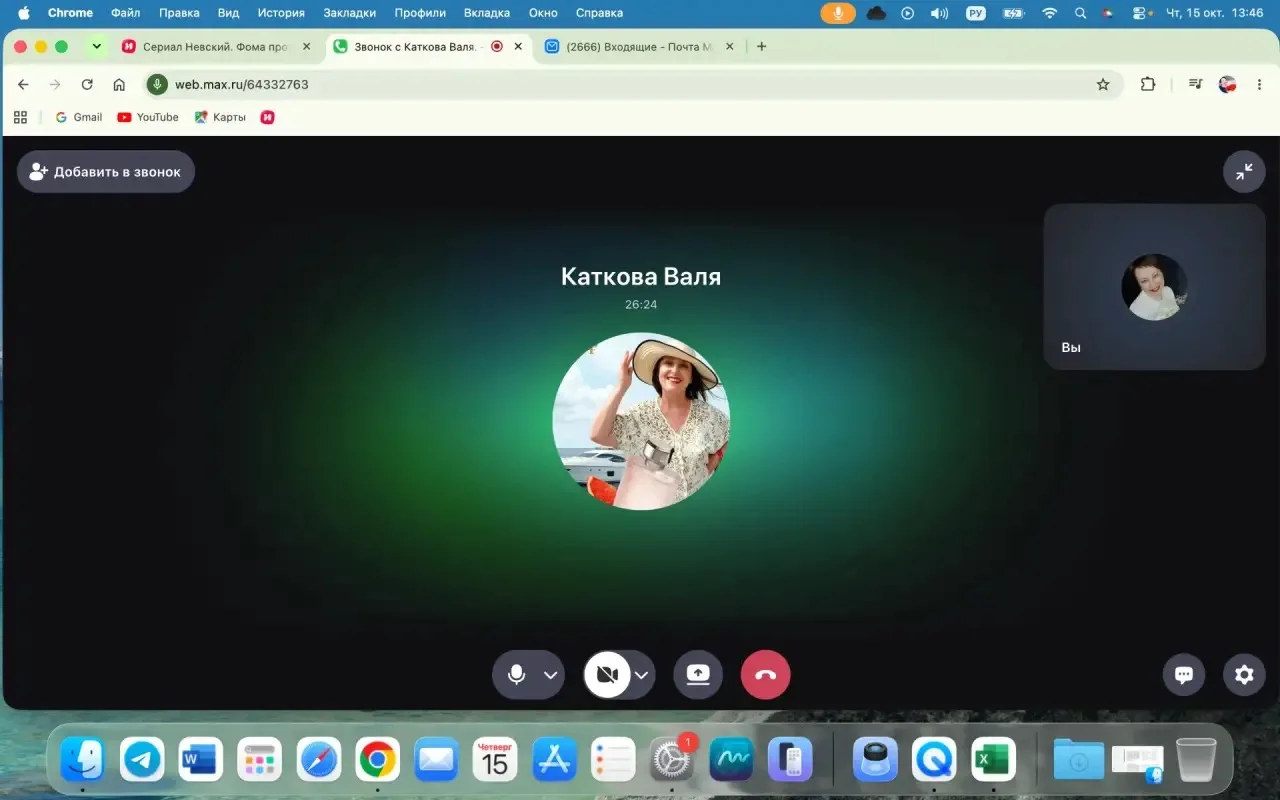
Task: Open a new browser tab
Action: coord(761,46)
